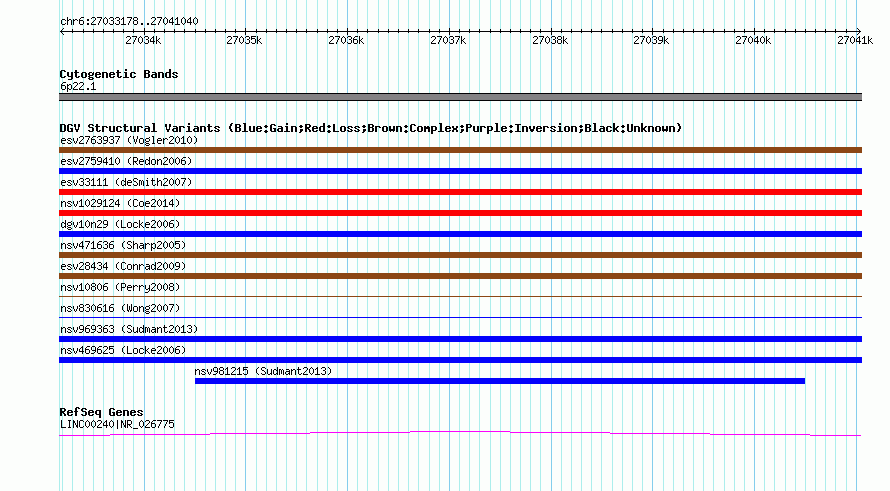Click the nsv1029124 (Coe2014) label
890x491 pixels.
(x=120, y=203)
